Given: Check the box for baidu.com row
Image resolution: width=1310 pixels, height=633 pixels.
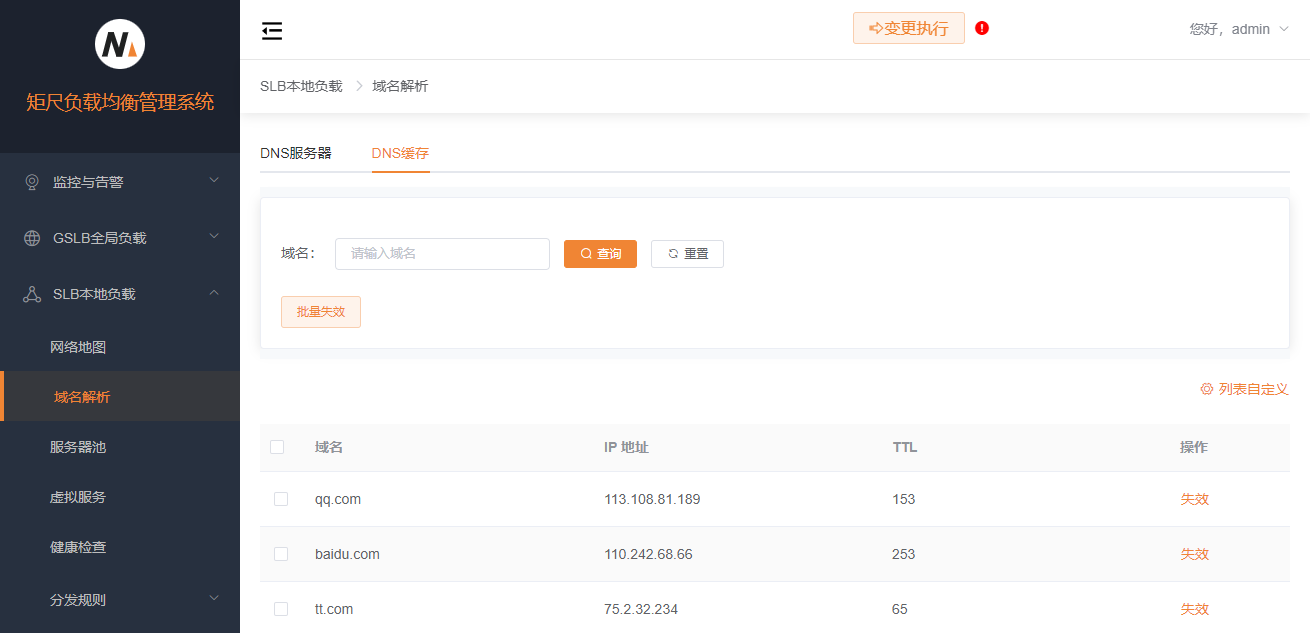Looking at the screenshot, I should (281, 554).
